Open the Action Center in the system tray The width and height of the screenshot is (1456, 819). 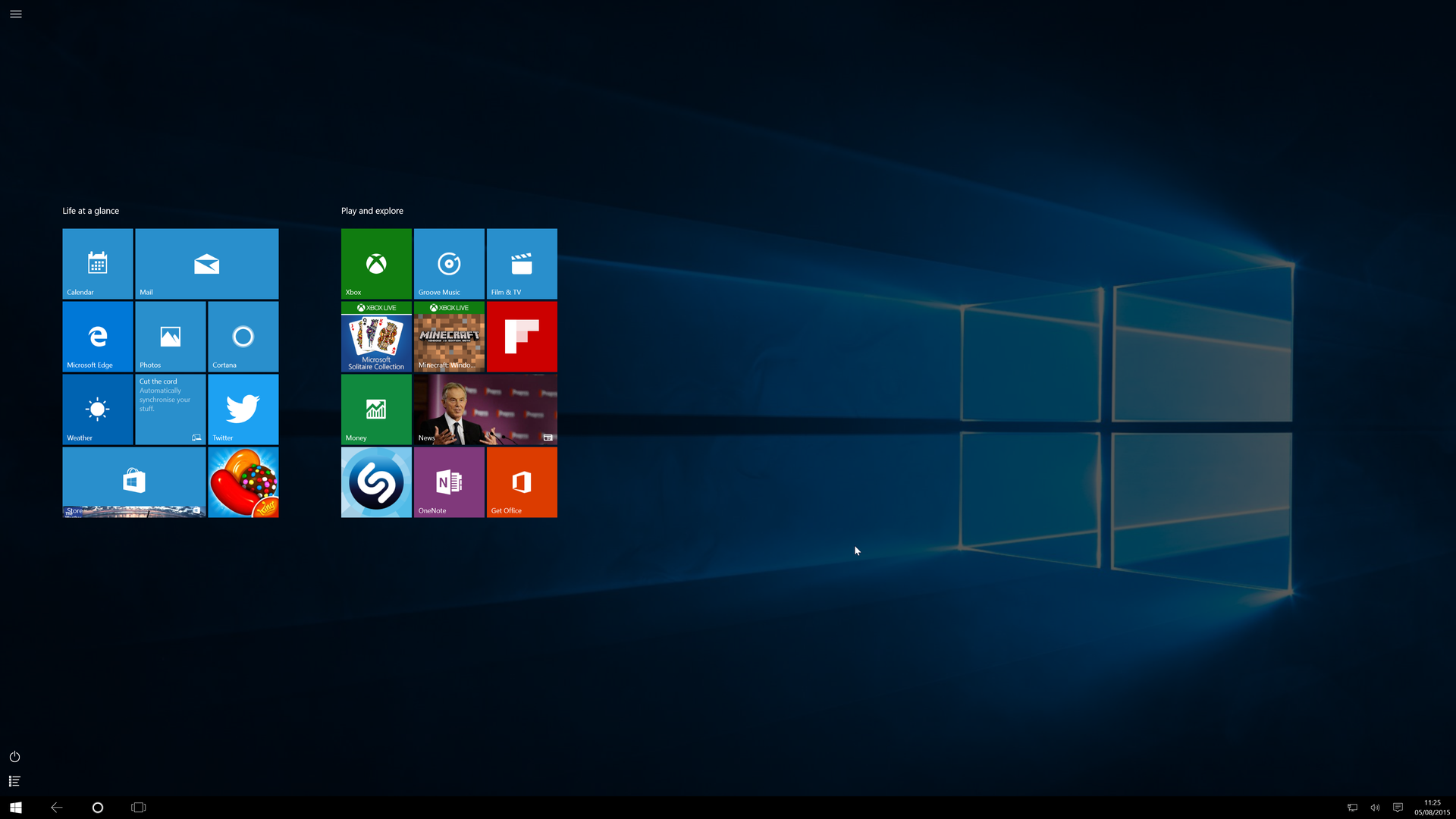click(1399, 807)
